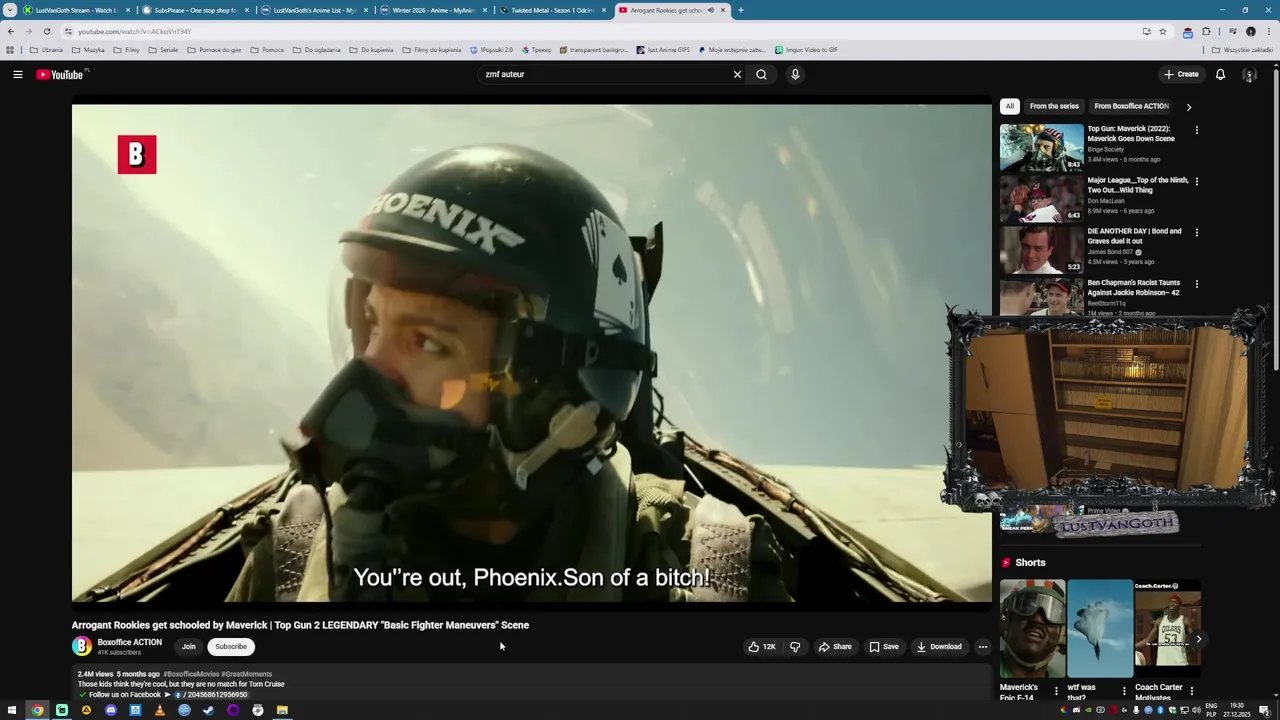The height and width of the screenshot is (720, 1280).
Task: Dislike the video with thumbs-down
Action: 795,646
